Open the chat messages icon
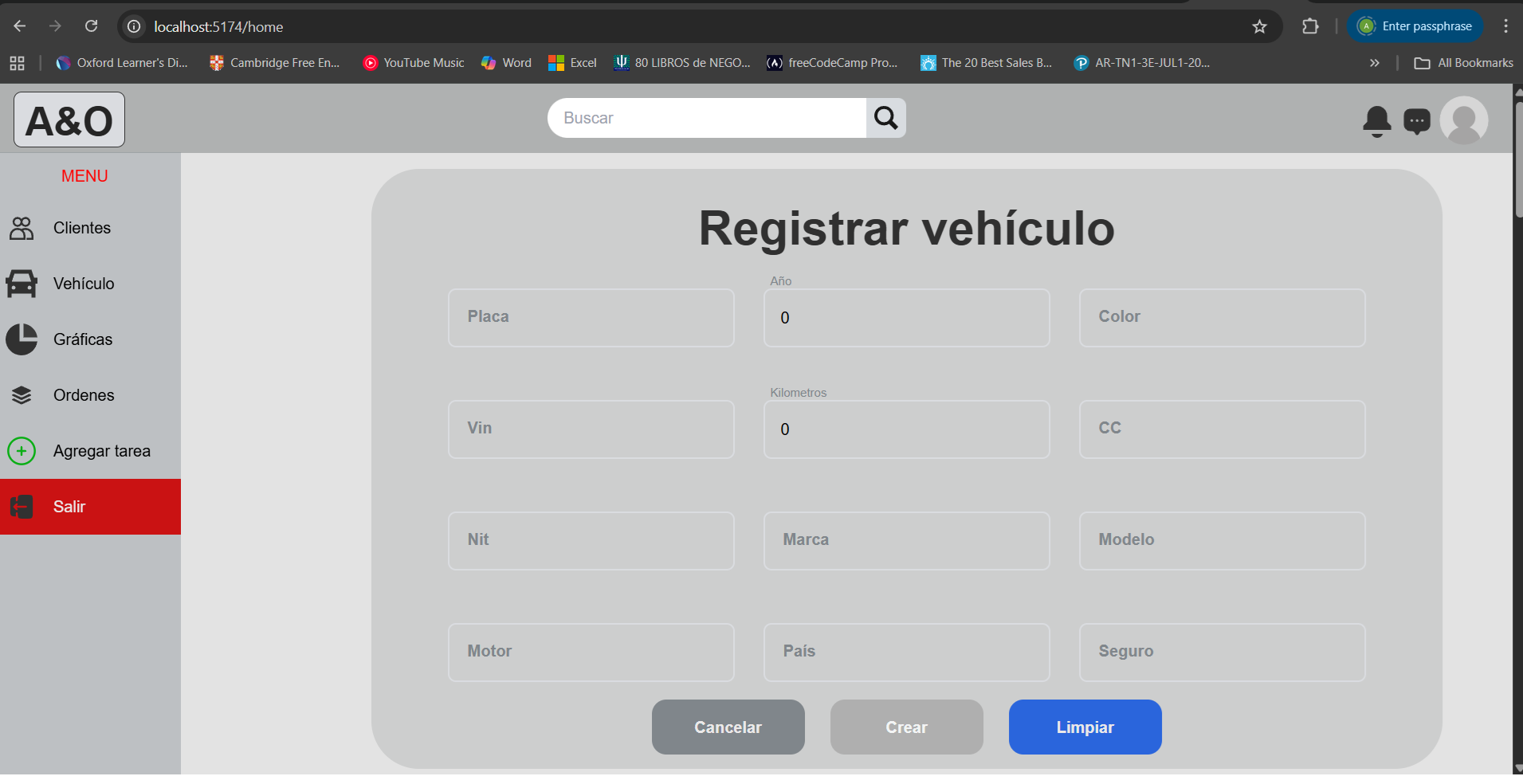1523x784 pixels. [1418, 120]
